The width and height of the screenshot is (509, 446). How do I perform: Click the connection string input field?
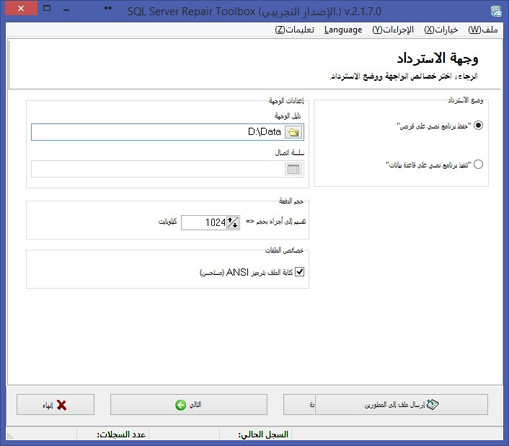pos(167,169)
